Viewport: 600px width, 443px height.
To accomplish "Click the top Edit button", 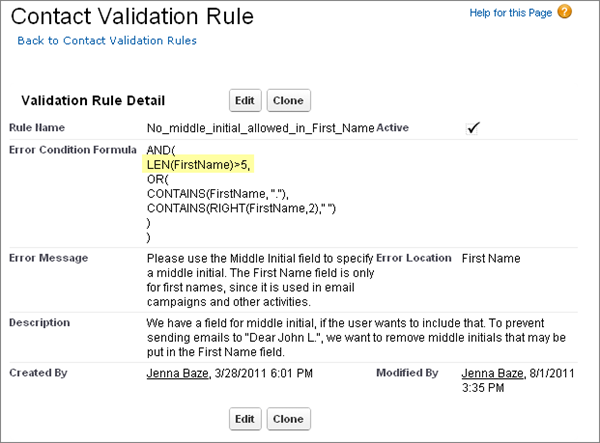I will (245, 100).
